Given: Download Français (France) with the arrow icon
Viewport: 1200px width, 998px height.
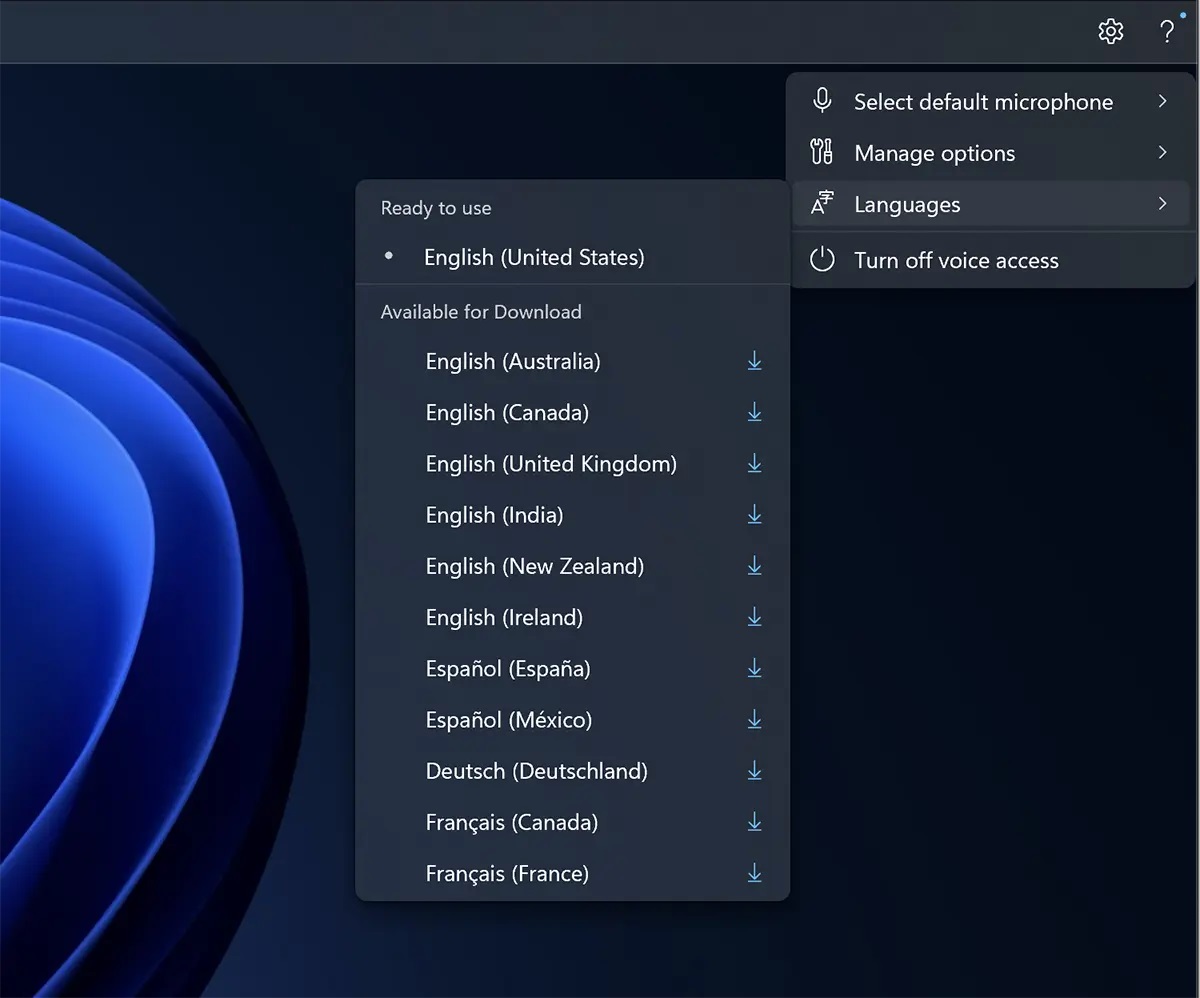Looking at the screenshot, I should 754,873.
